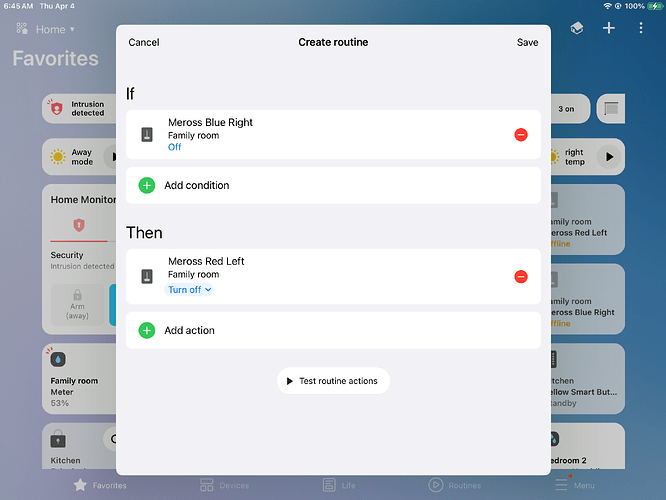Run Test routine actions
Viewport: 666px width, 500px height.
click(x=333, y=381)
